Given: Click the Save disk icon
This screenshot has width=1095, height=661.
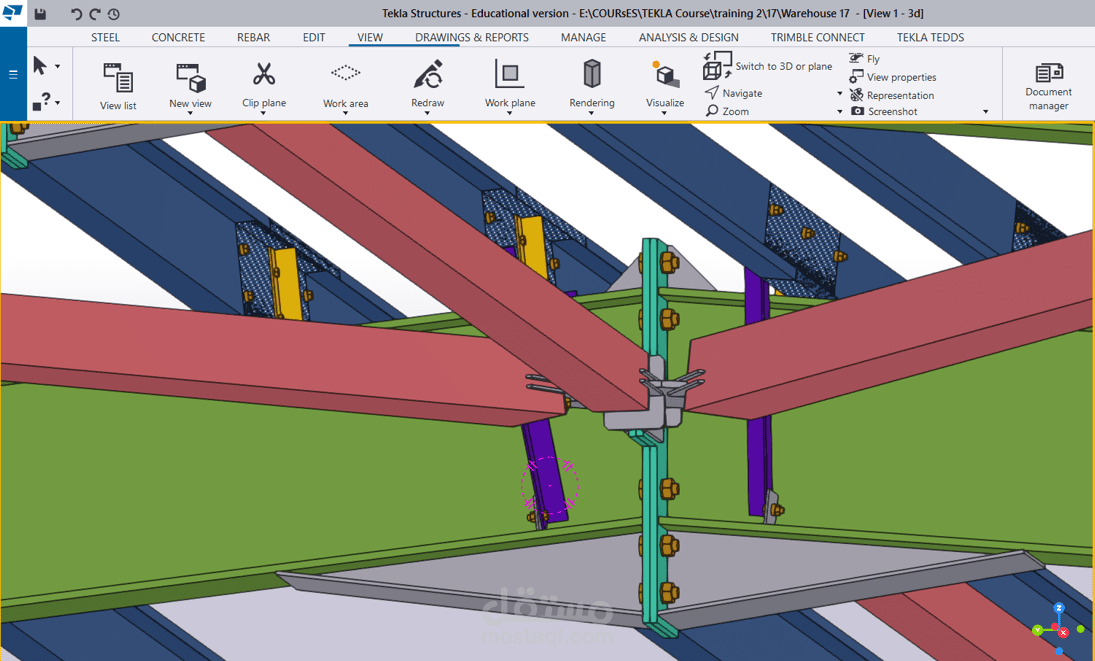Looking at the screenshot, I should point(41,14).
